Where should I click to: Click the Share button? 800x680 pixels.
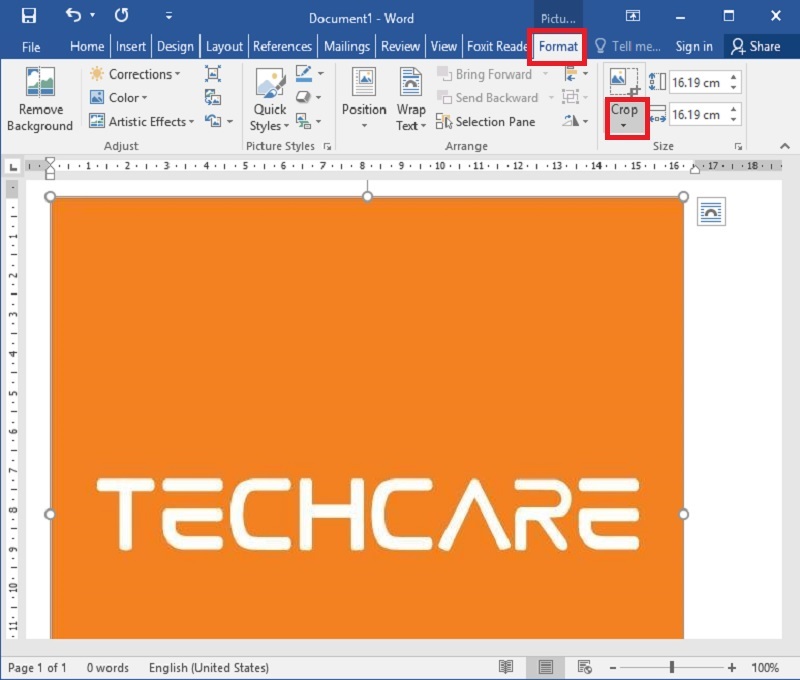758,46
